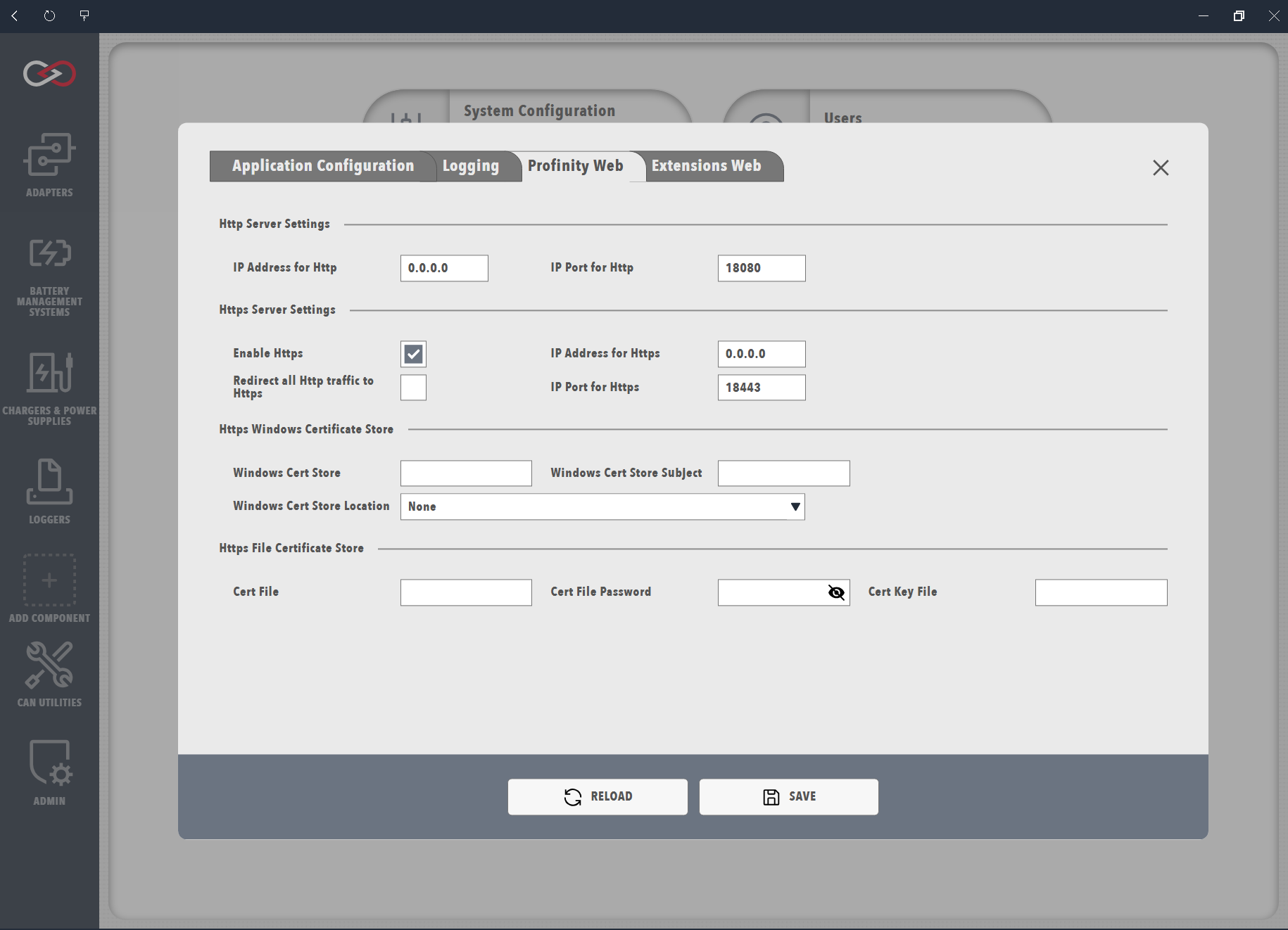
Task: Switch to the Logging tab
Action: (471, 166)
